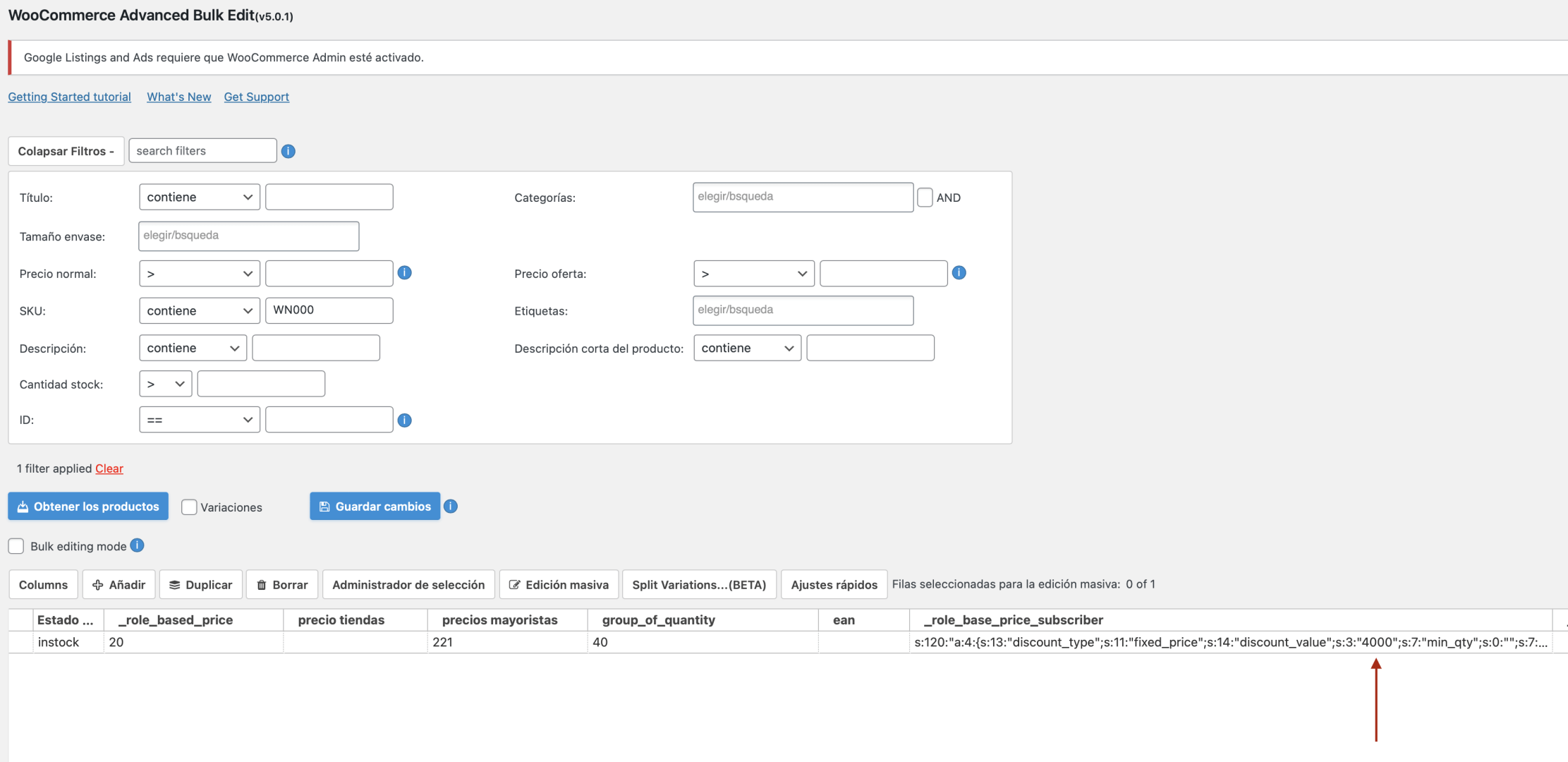Click the precios mayoristas column header

[507, 620]
